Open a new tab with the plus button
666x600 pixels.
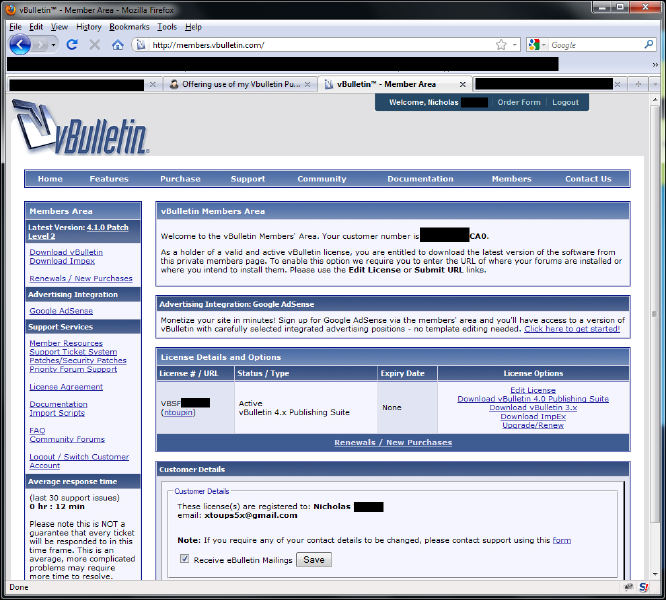[x=638, y=84]
